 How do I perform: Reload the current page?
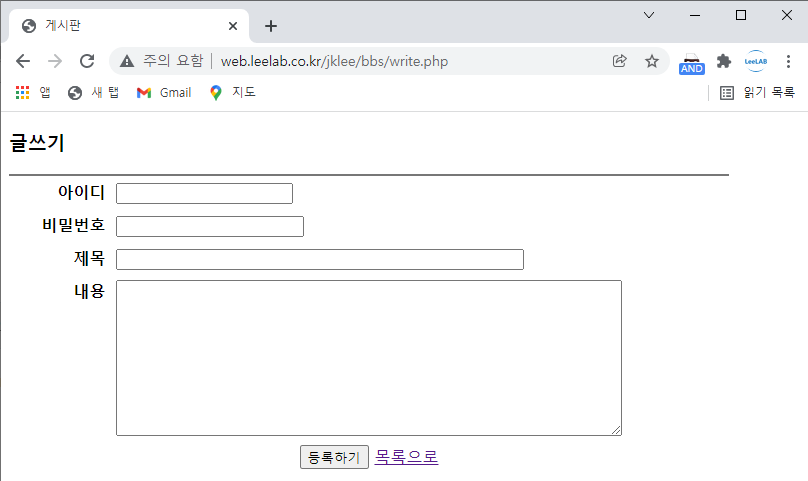(87, 61)
